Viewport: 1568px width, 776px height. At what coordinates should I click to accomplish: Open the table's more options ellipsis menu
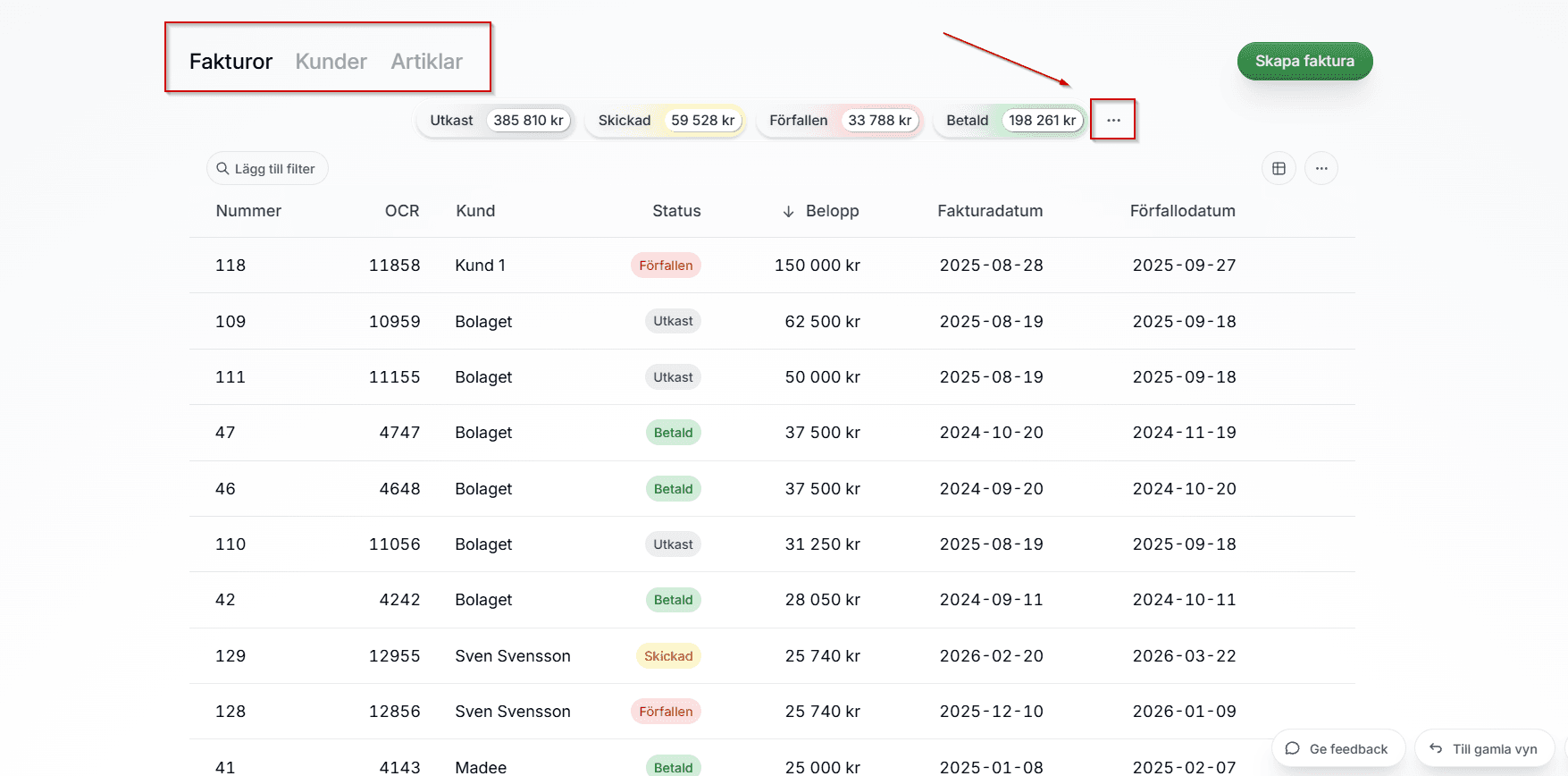tap(1321, 168)
